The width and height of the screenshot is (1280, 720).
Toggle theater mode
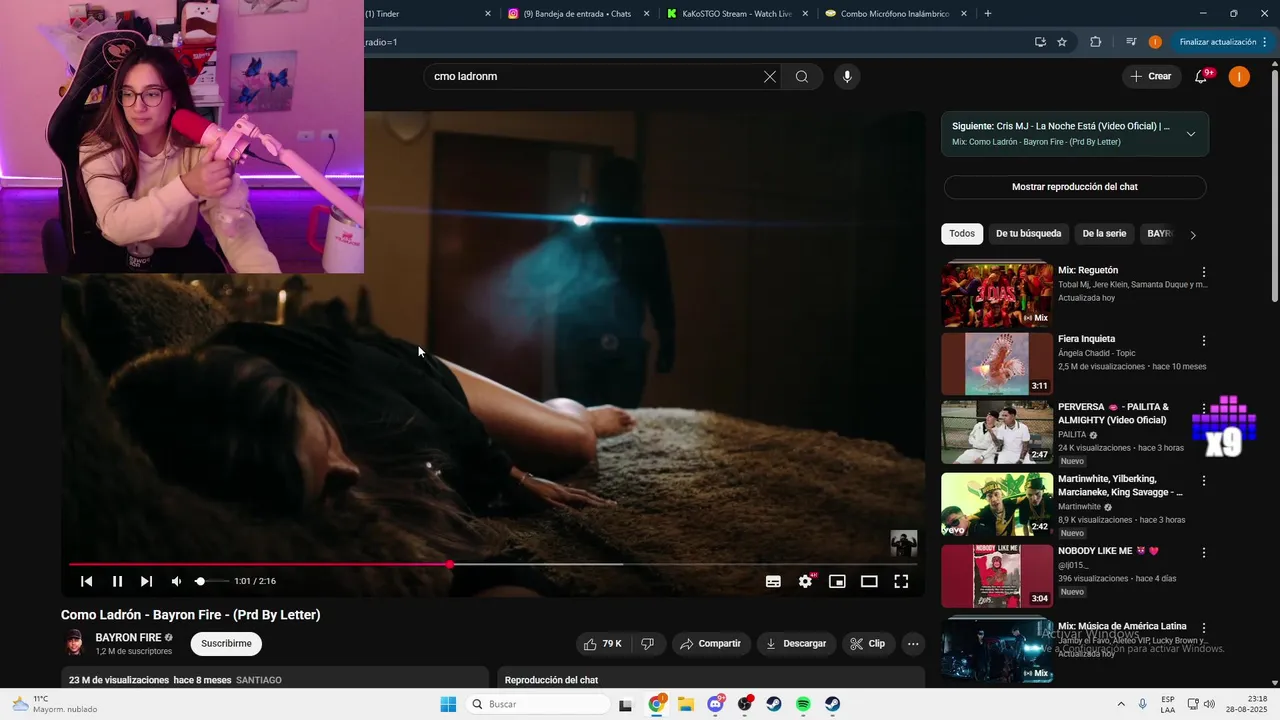[869, 581]
